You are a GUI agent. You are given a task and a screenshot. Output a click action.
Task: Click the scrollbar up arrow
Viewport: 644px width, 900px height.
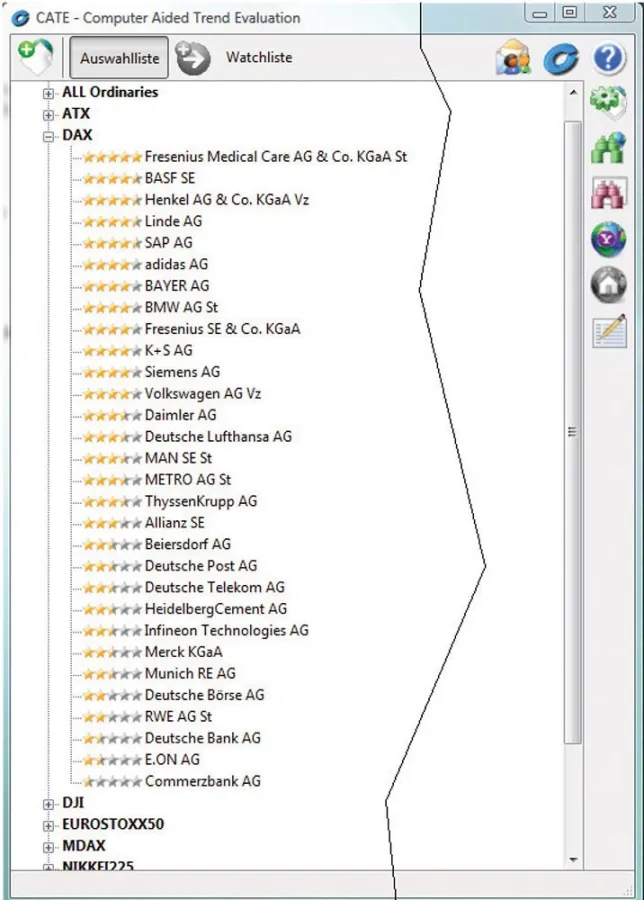click(x=572, y=92)
